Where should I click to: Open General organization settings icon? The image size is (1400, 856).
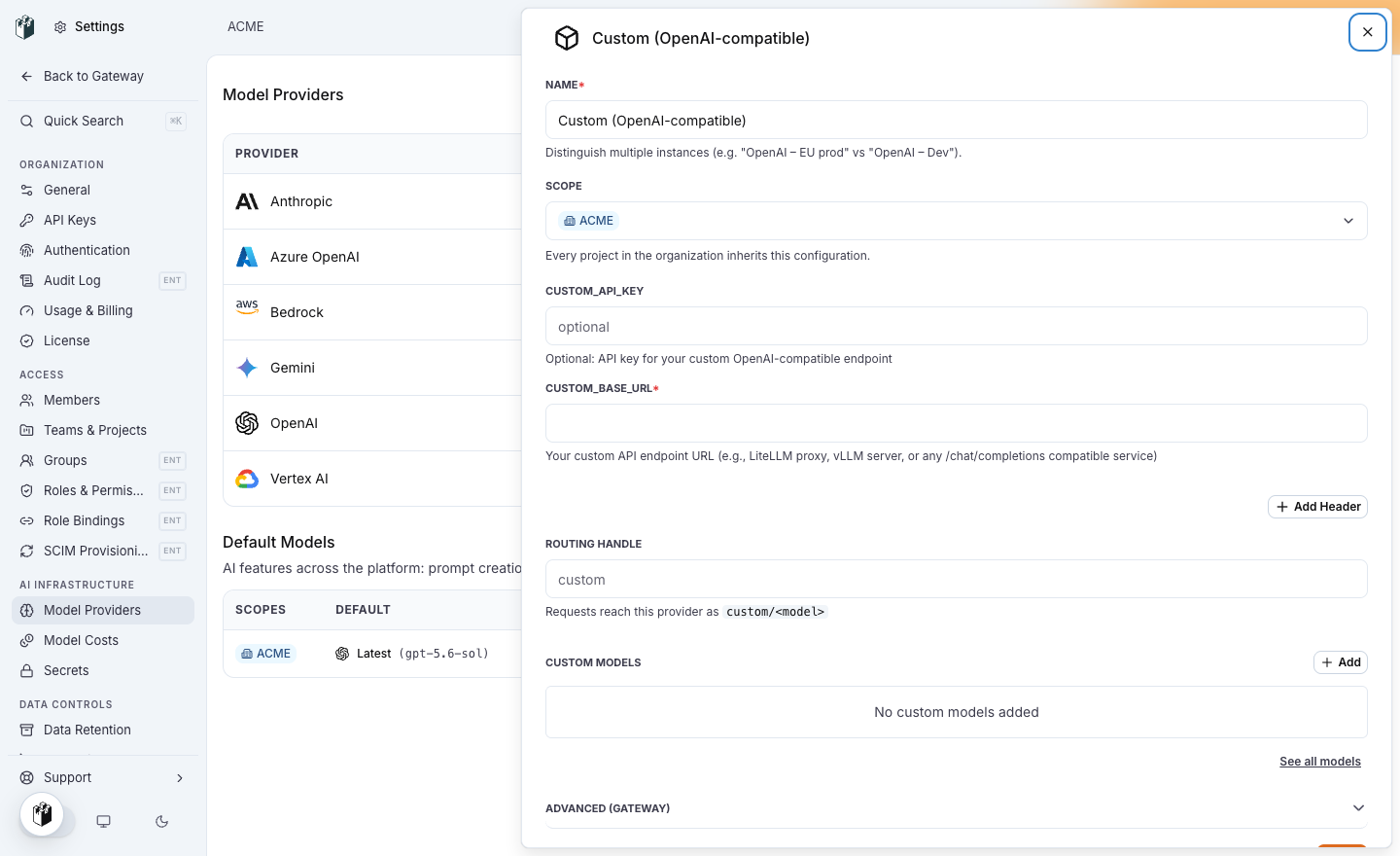(x=27, y=191)
